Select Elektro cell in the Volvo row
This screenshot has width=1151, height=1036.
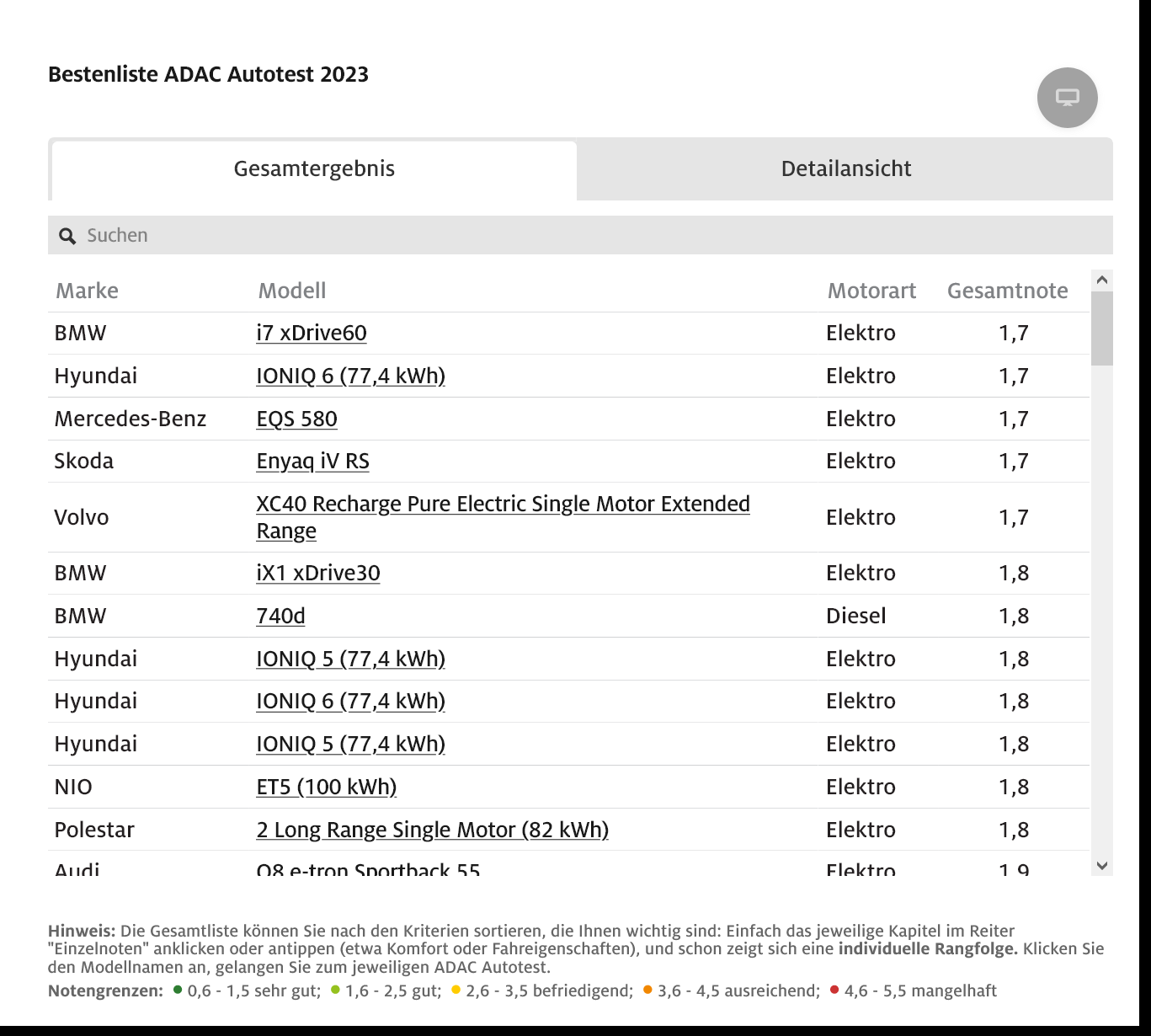tap(861, 517)
